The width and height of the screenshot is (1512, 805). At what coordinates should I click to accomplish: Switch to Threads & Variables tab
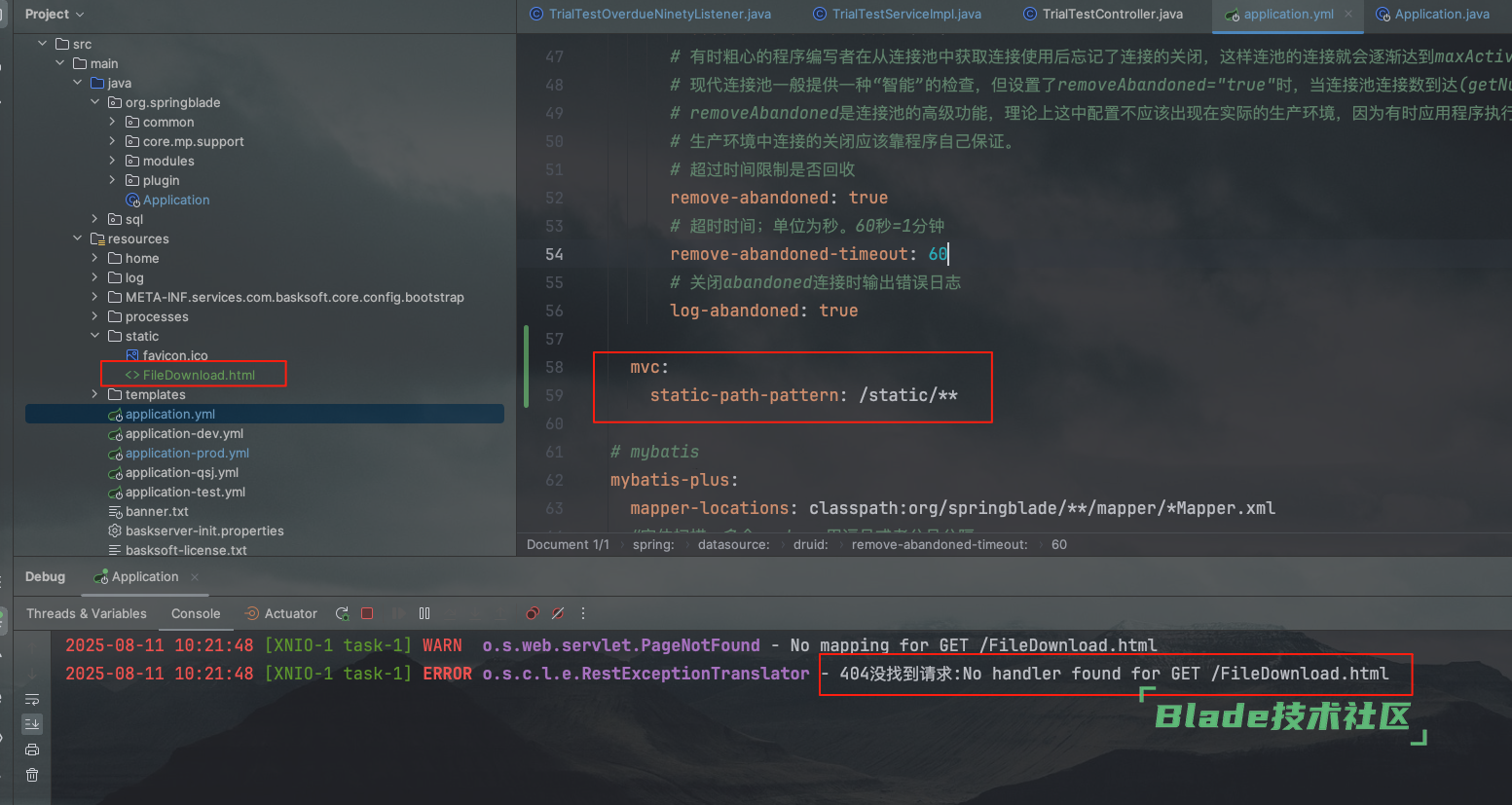87,613
